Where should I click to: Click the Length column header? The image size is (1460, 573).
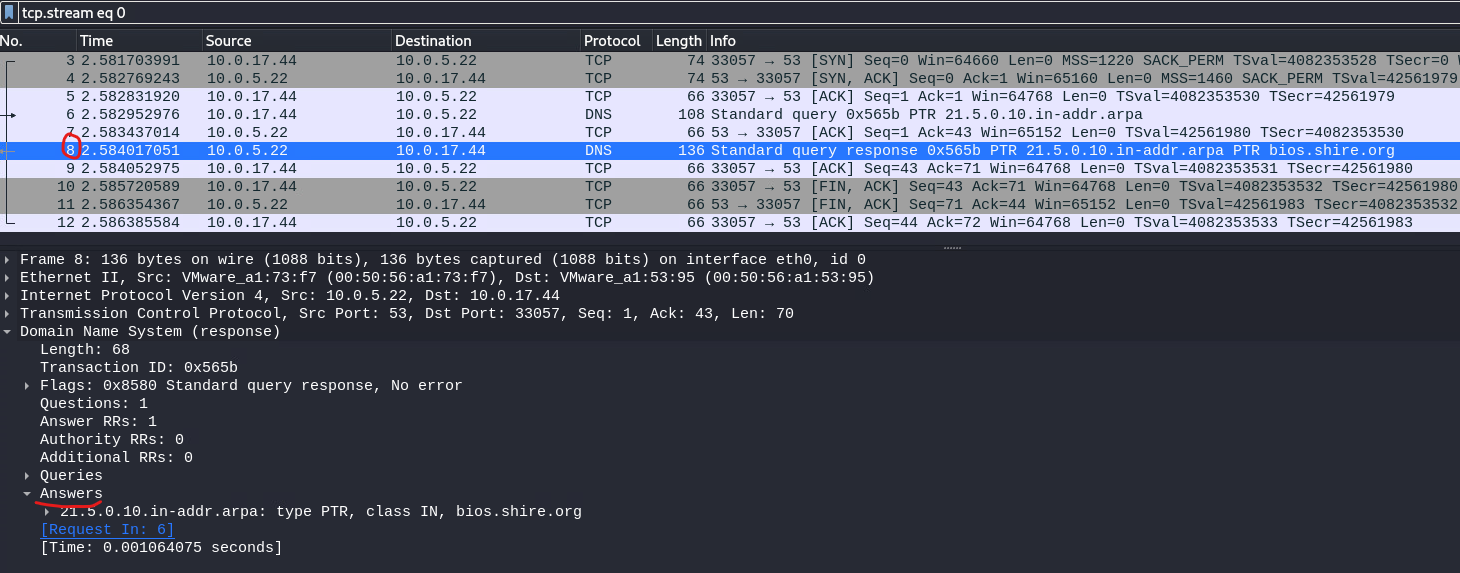point(678,41)
